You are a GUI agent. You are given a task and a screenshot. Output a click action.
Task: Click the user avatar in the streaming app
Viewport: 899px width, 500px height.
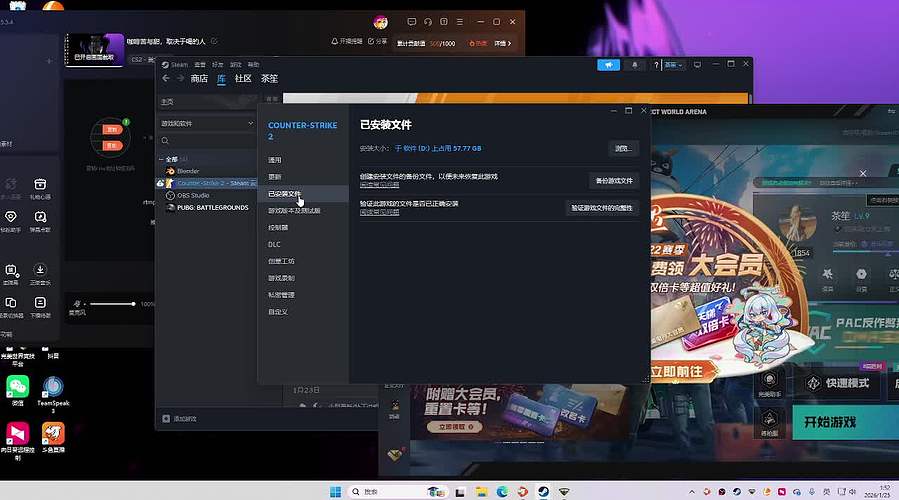click(381, 22)
